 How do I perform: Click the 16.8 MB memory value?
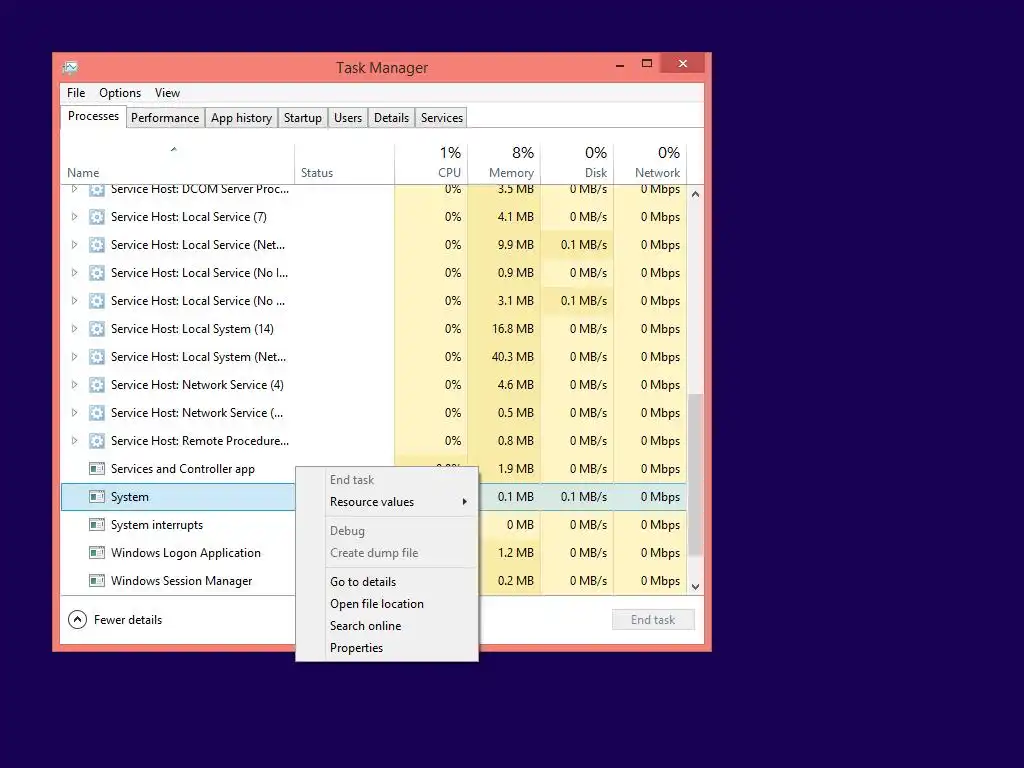(513, 329)
